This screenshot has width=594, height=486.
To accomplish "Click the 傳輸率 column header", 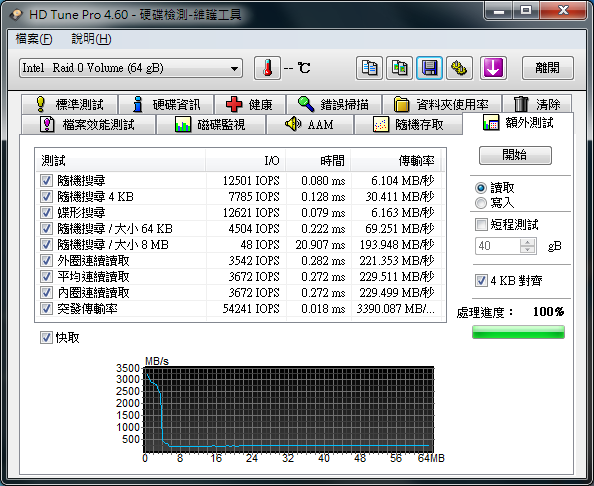I will [x=396, y=161].
